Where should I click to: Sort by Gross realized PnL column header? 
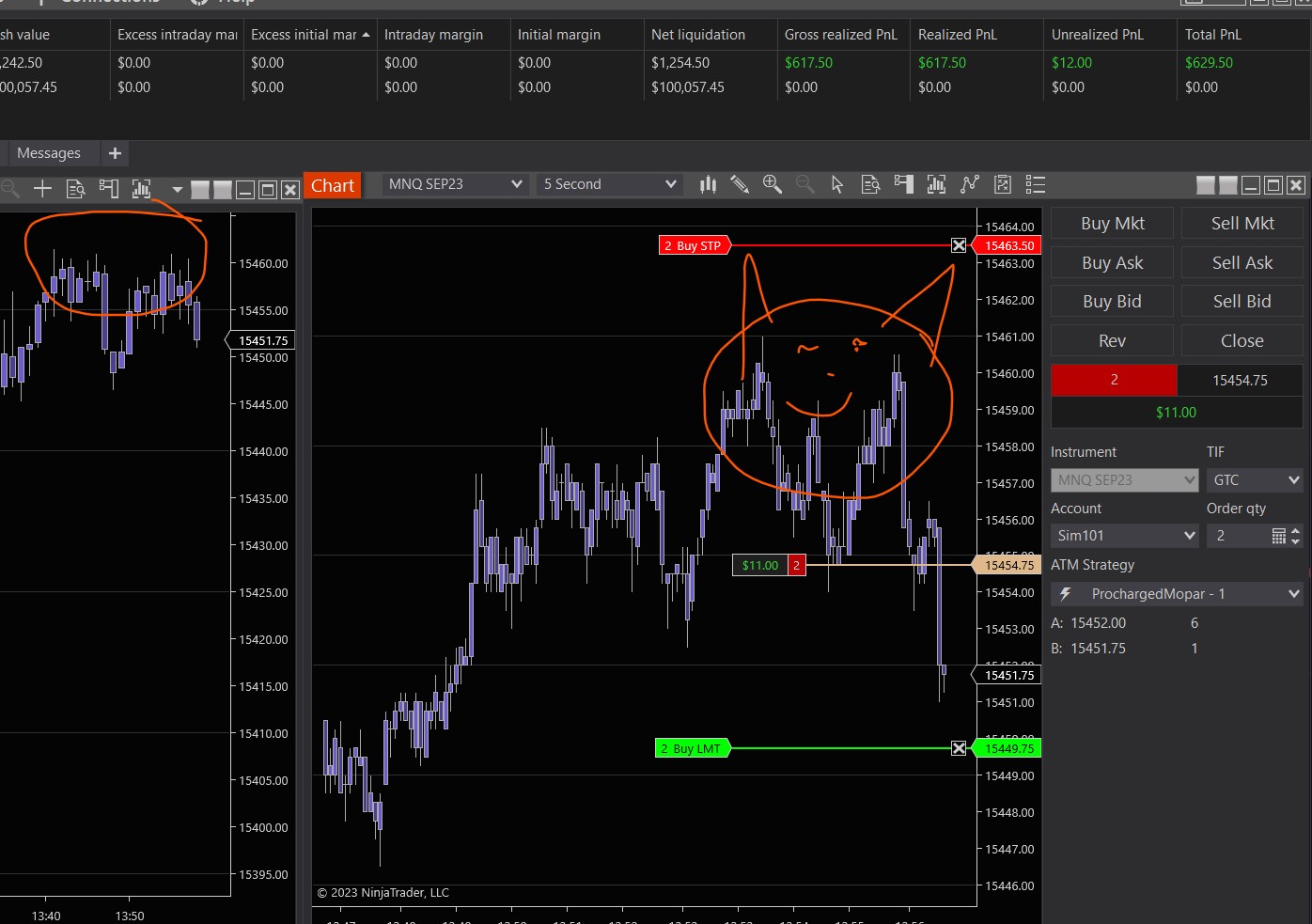[x=844, y=35]
